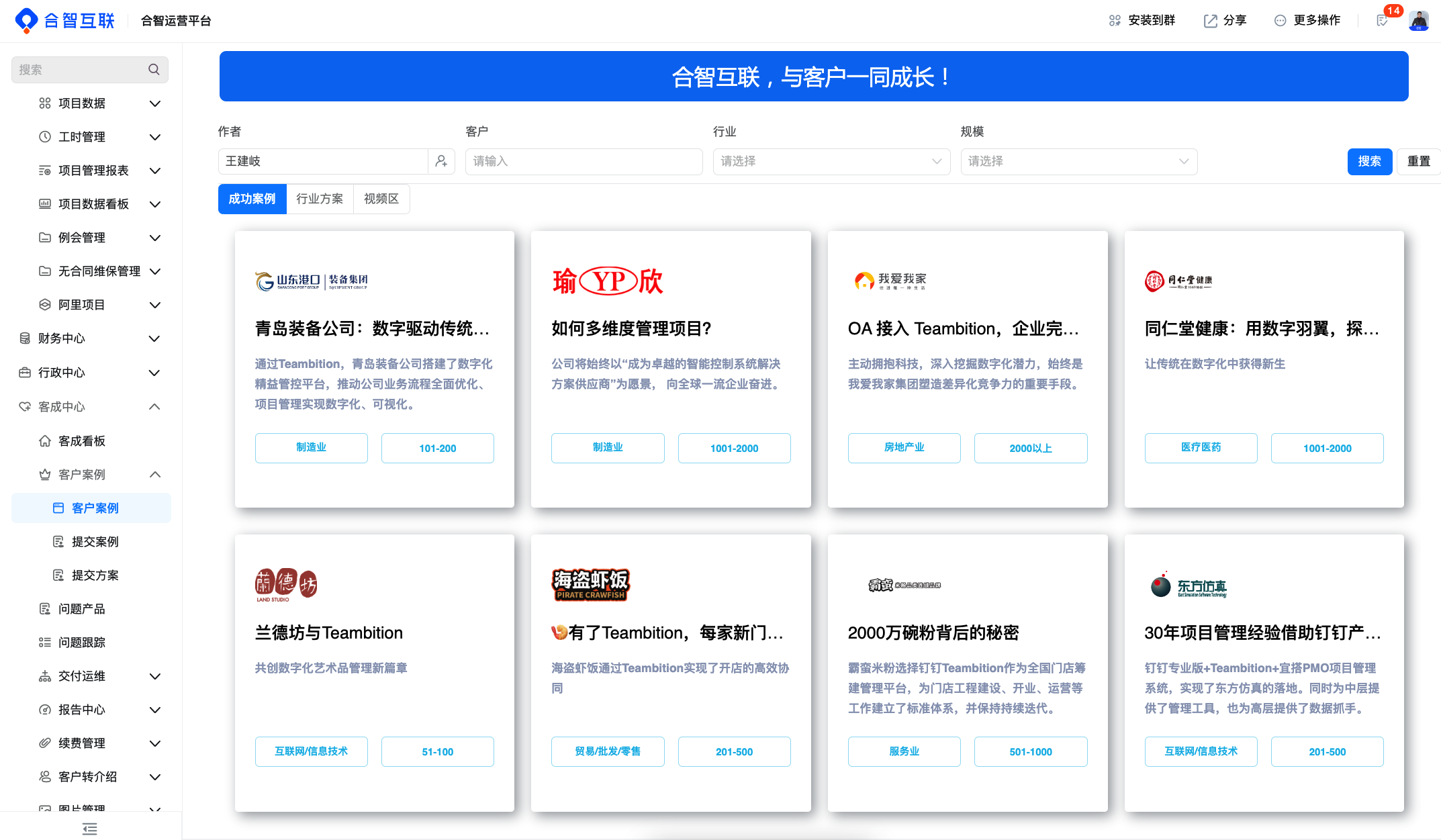
Task: Click the author person-add icon
Action: coord(441,161)
